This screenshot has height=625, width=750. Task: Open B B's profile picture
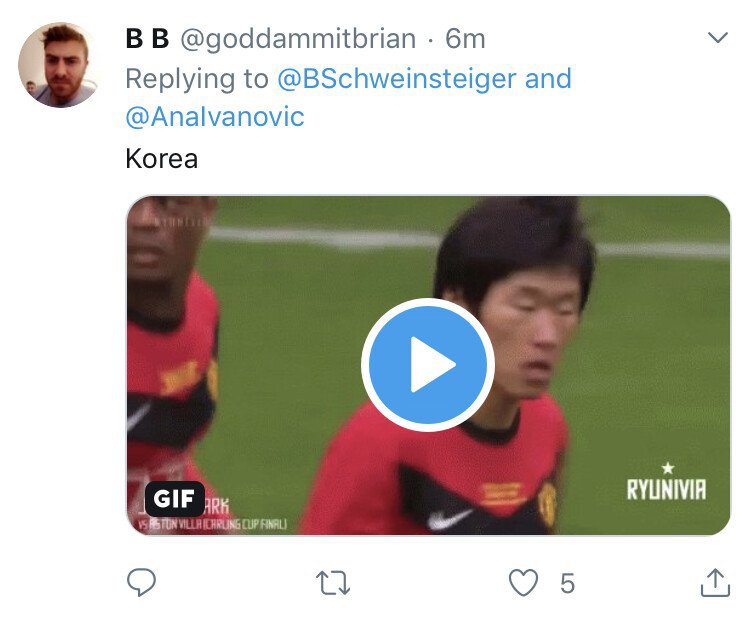(58, 66)
